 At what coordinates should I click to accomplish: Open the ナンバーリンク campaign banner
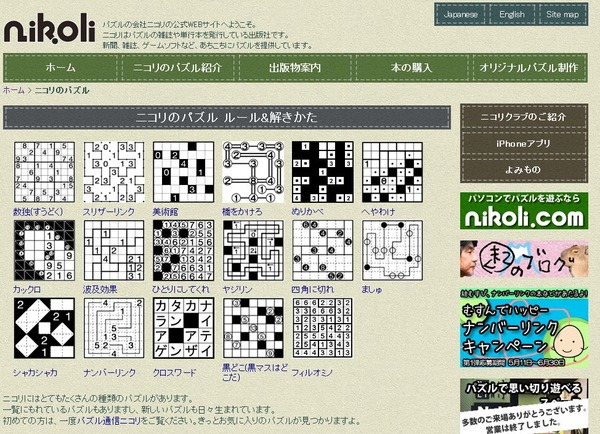[524, 328]
